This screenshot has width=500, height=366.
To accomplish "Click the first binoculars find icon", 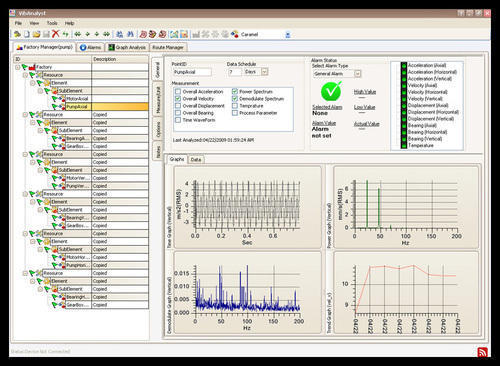I will click(x=119, y=34).
